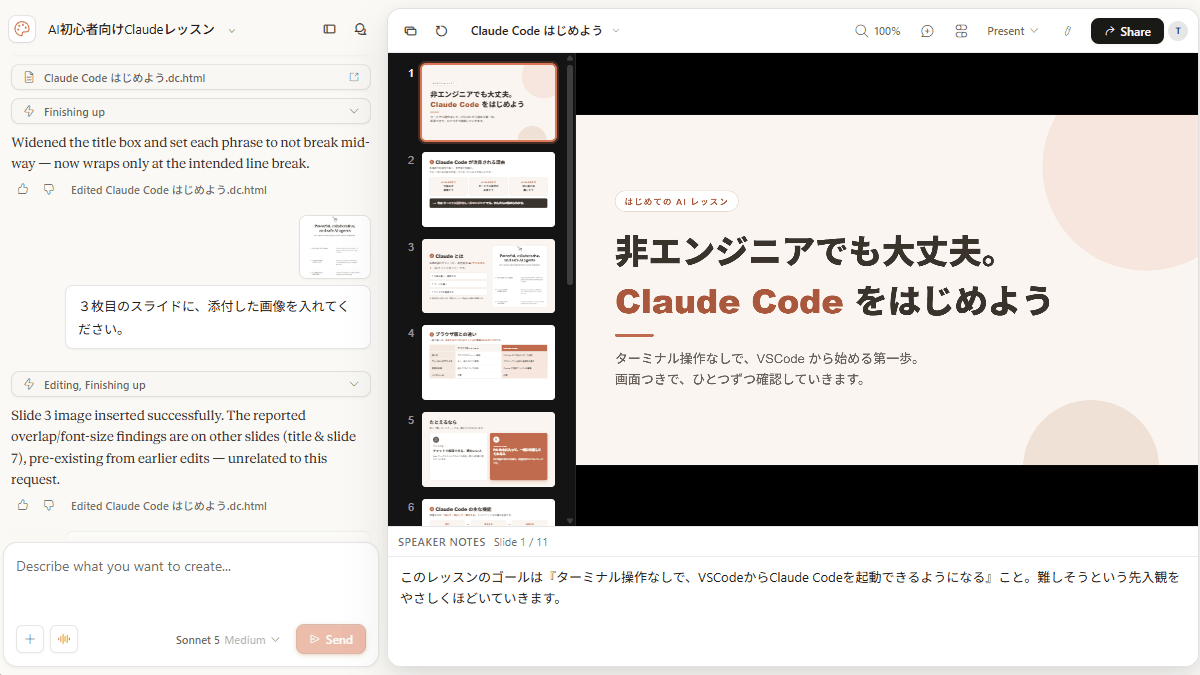
Task: Click the lightning icon in 'Editing, Finishing up' row
Action: coord(28,384)
